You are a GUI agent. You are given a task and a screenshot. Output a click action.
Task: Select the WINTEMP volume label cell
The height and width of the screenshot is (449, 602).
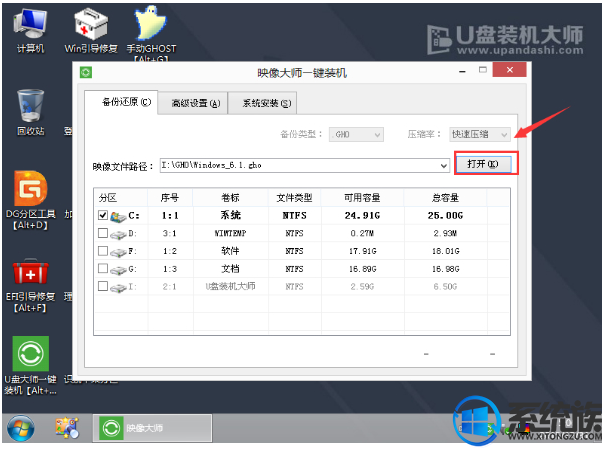pos(230,233)
